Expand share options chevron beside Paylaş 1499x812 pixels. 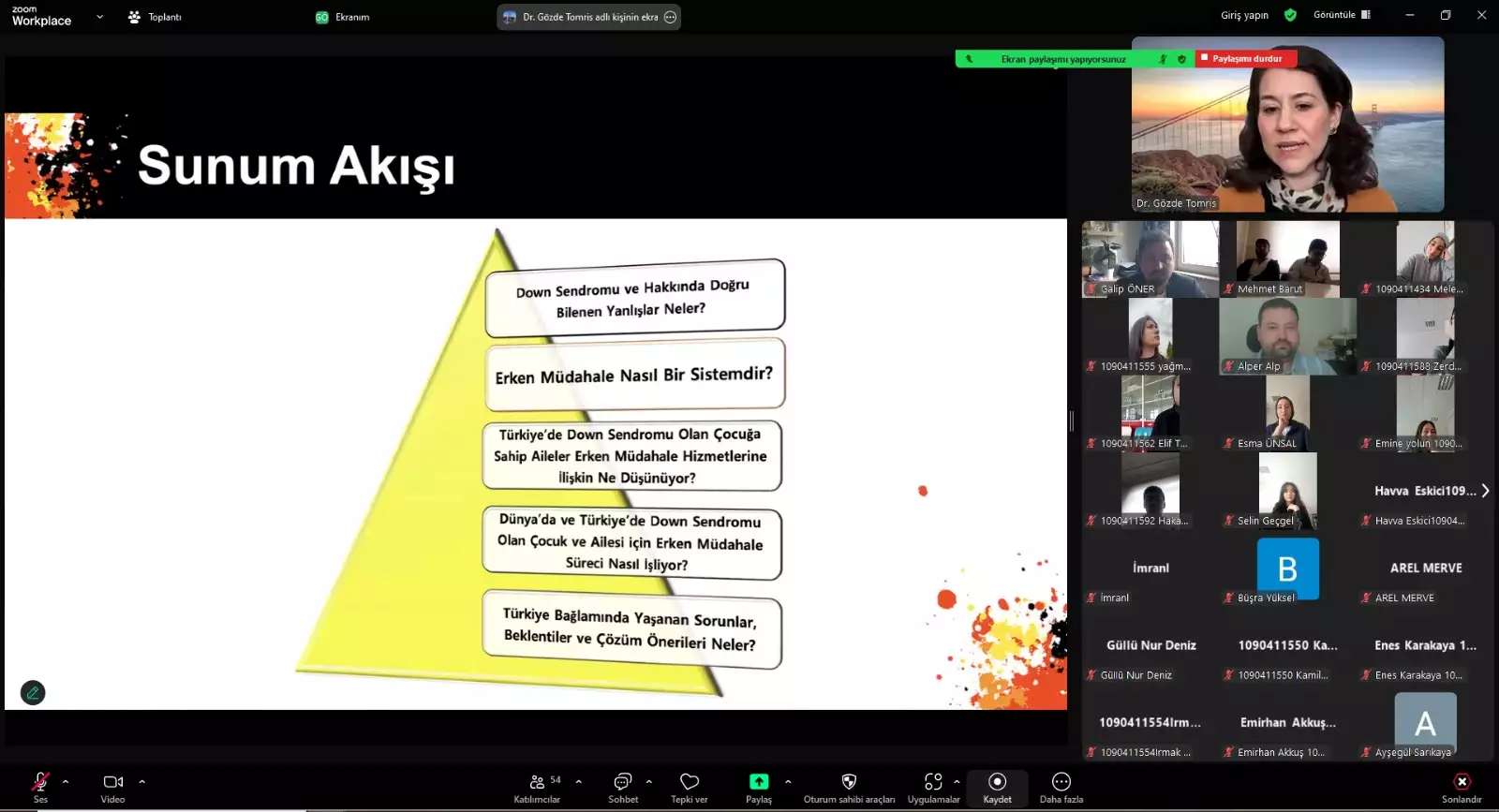[x=788, y=781]
